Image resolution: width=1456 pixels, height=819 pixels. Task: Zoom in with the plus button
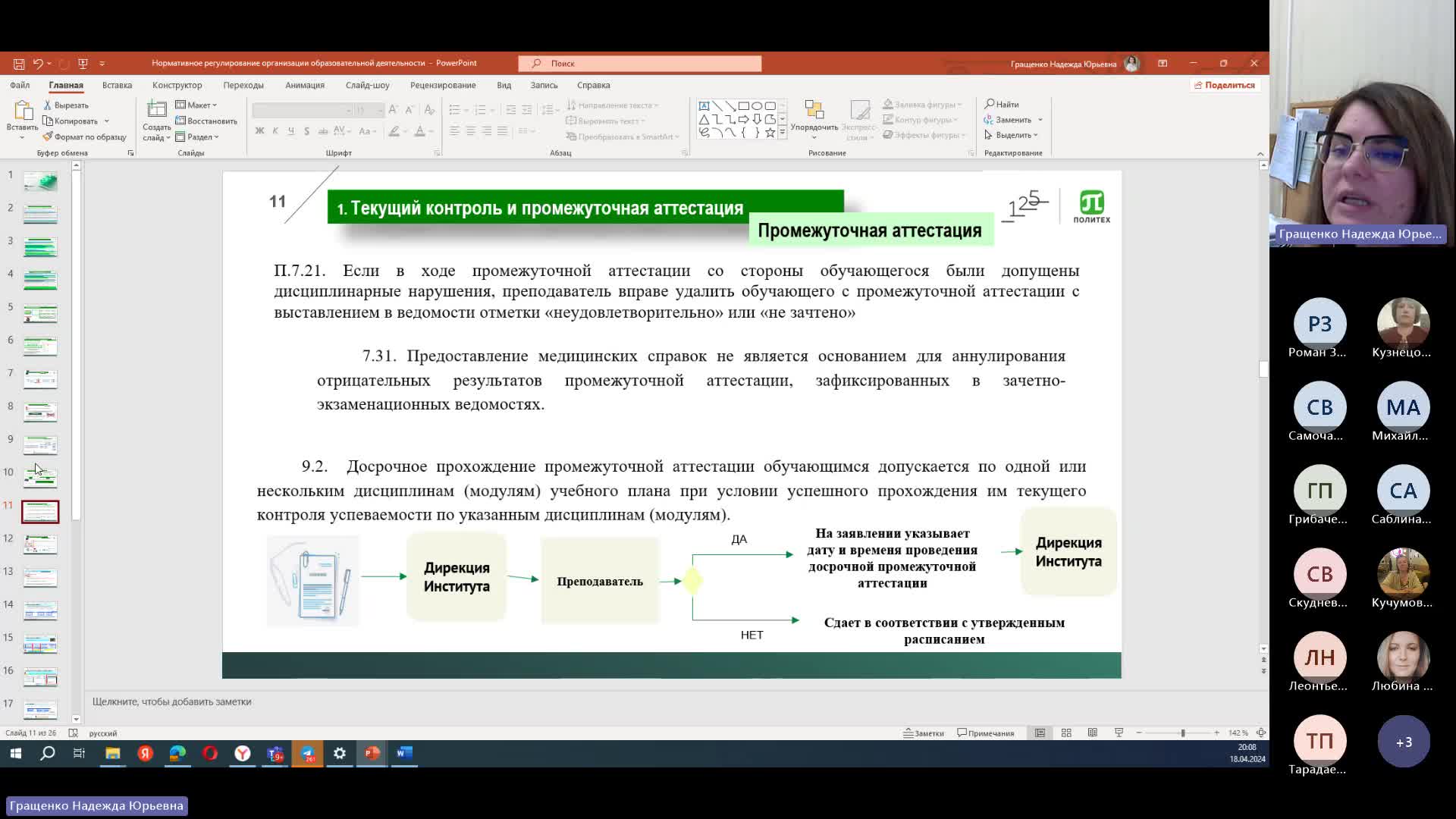[1216, 733]
